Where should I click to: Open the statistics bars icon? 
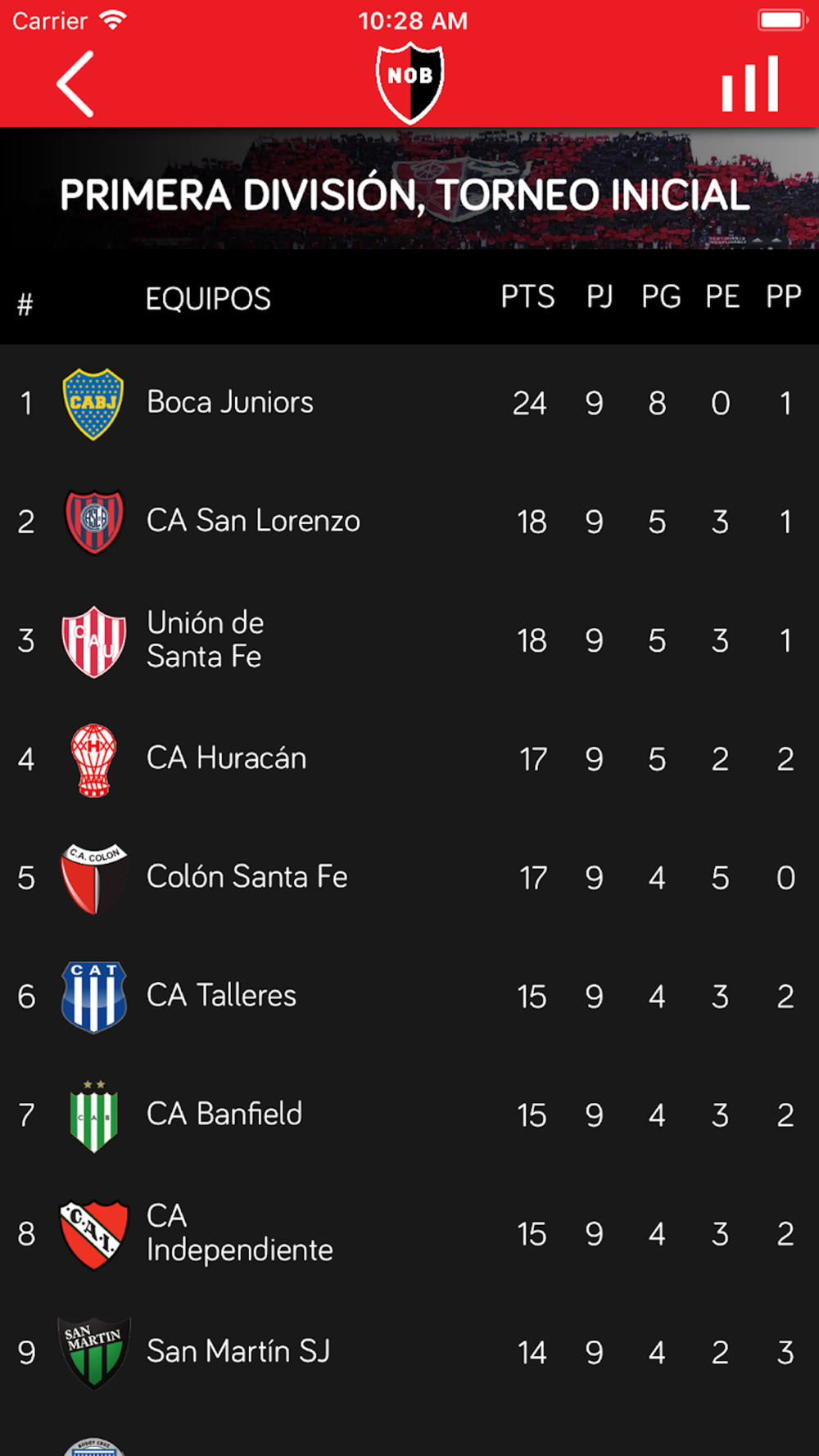pos(749,84)
